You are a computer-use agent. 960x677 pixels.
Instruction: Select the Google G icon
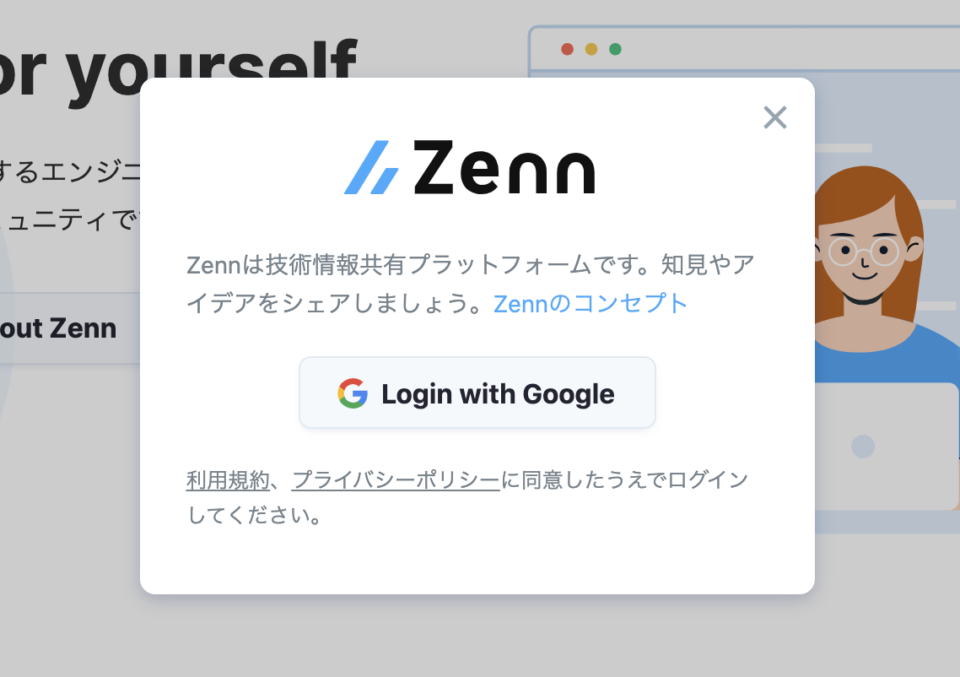[355, 393]
